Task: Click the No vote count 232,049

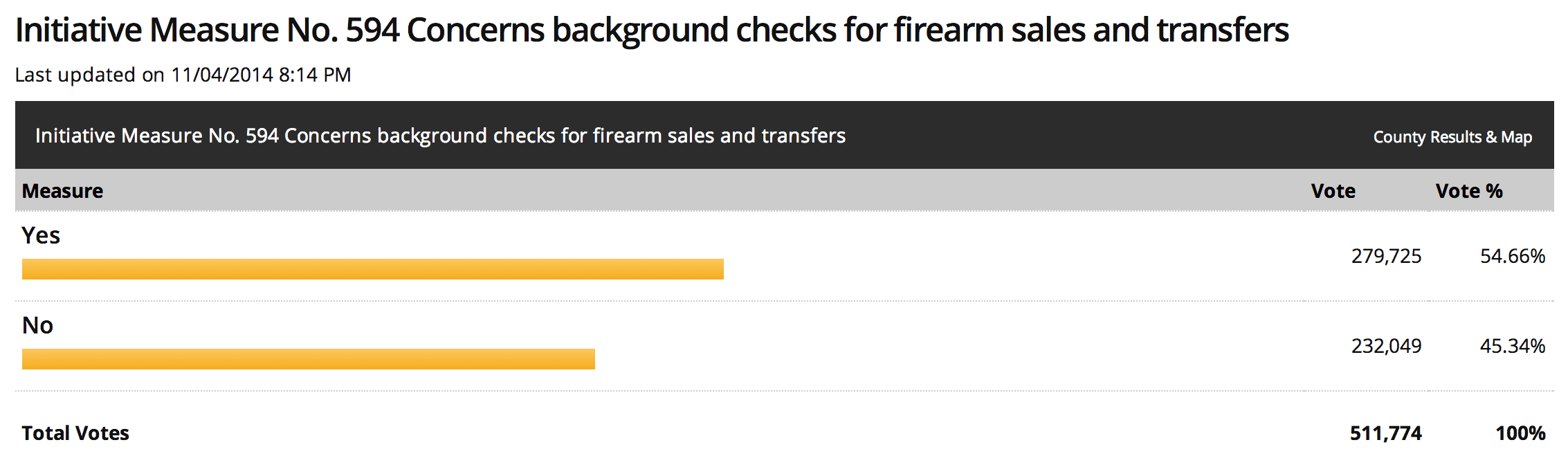Action: click(x=1386, y=346)
